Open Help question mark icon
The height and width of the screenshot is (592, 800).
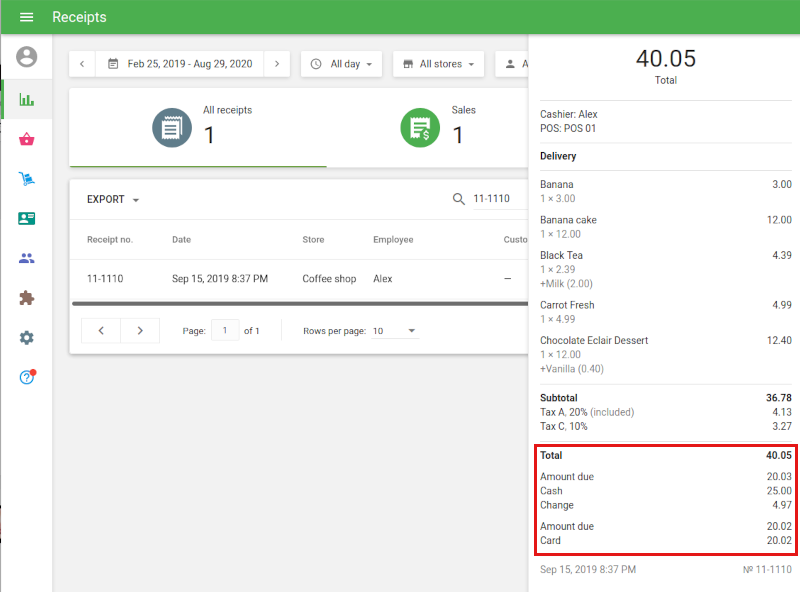tap(27, 377)
